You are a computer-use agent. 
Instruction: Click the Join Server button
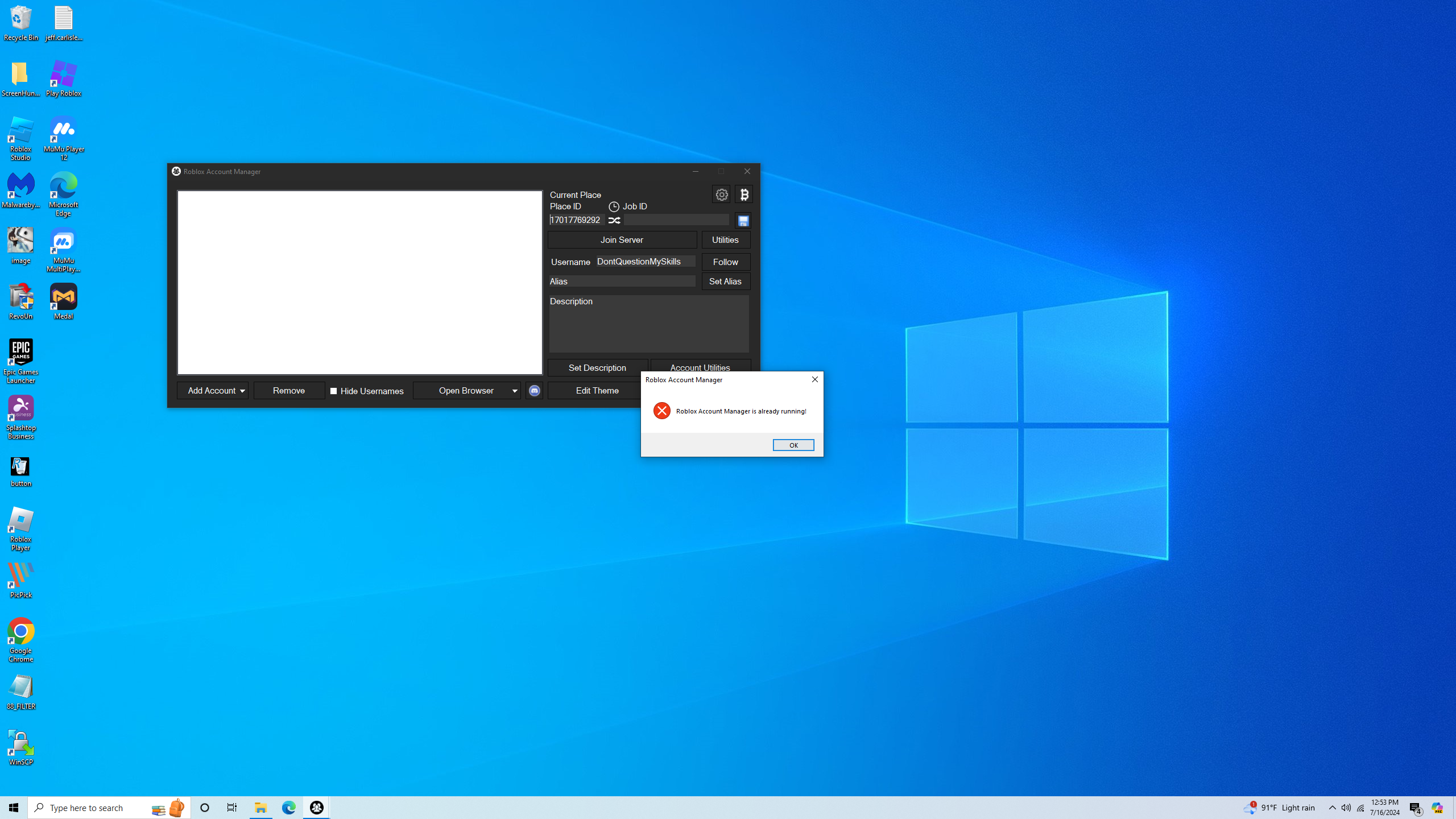[622, 240]
